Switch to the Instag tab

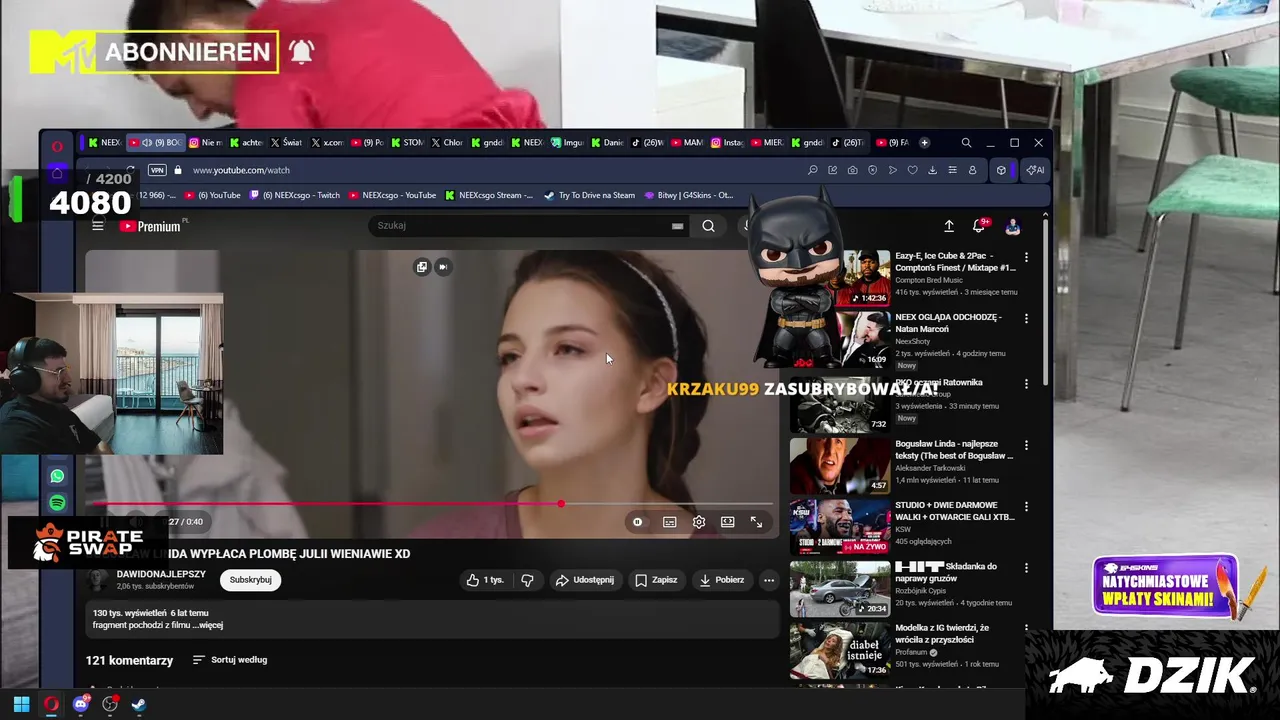[x=727, y=143]
